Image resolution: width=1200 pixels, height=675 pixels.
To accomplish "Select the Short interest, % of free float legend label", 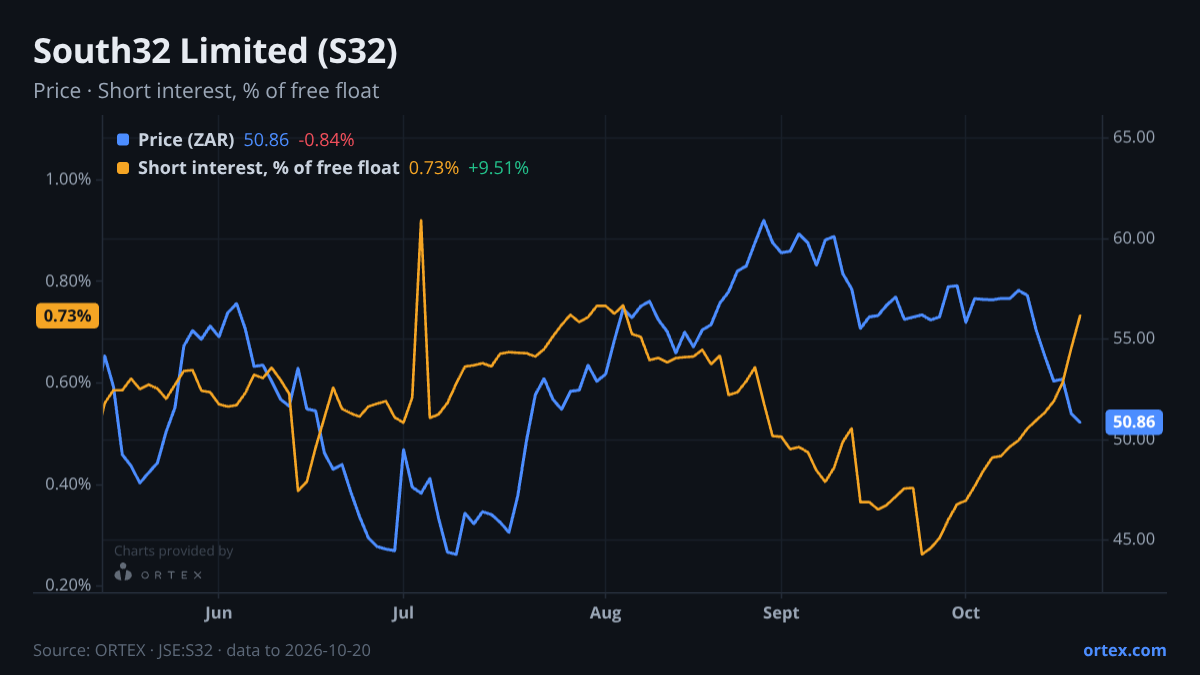I will pyautogui.click(x=269, y=168).
